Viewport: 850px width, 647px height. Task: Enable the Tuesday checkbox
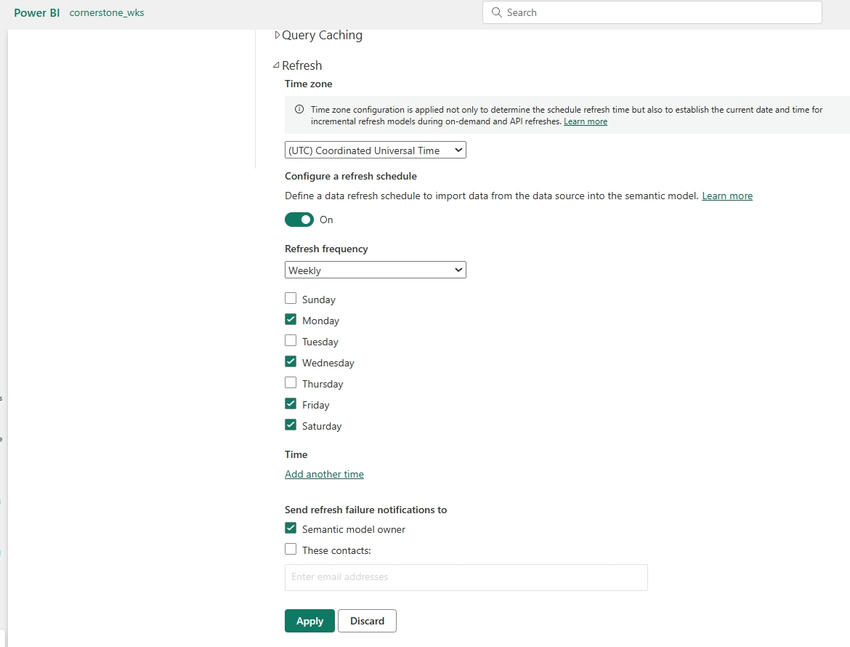pyautogui.click(x=291, y=340)
